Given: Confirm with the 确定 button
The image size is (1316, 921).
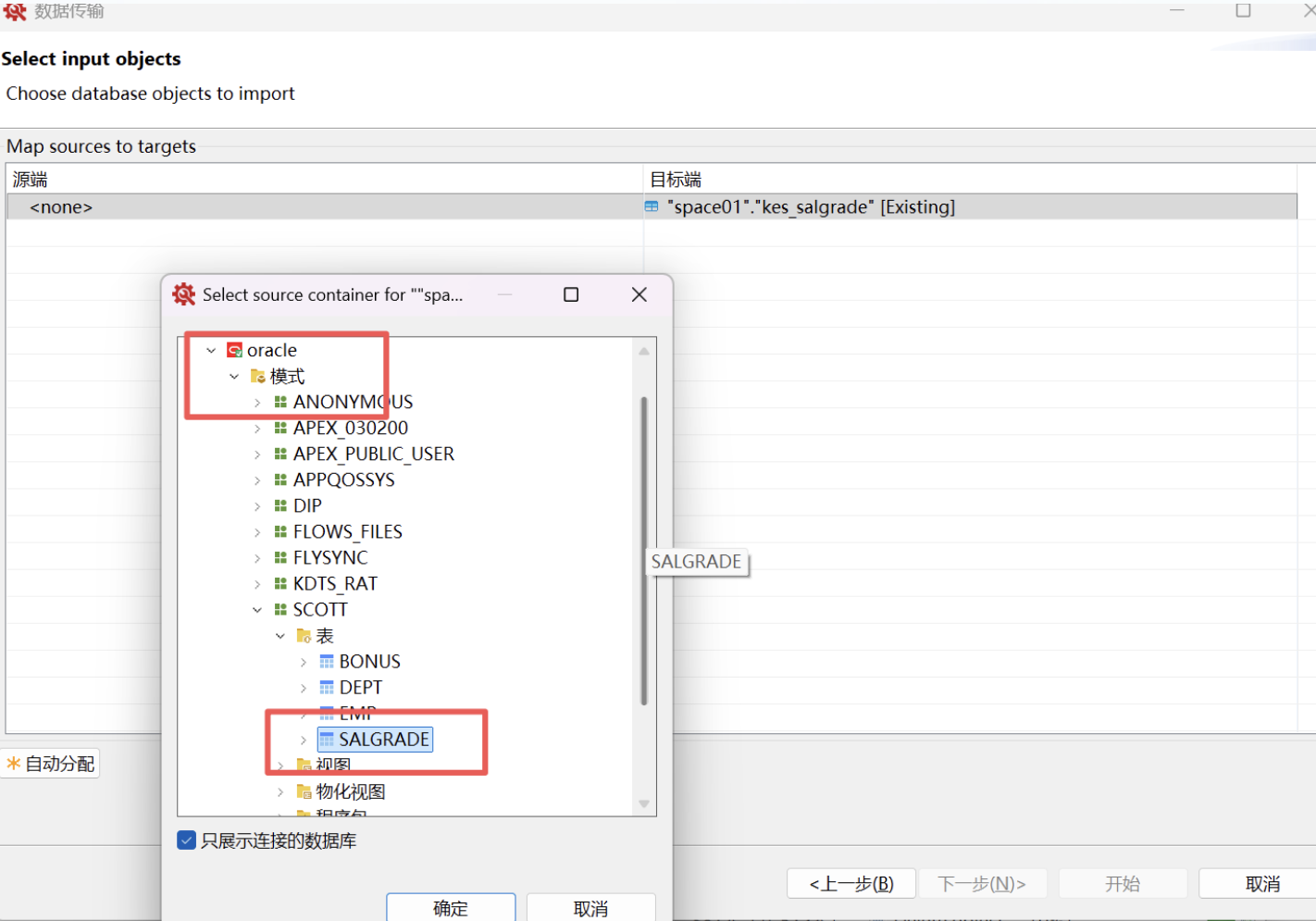Looking at the screenshot, I should (451, 908).
